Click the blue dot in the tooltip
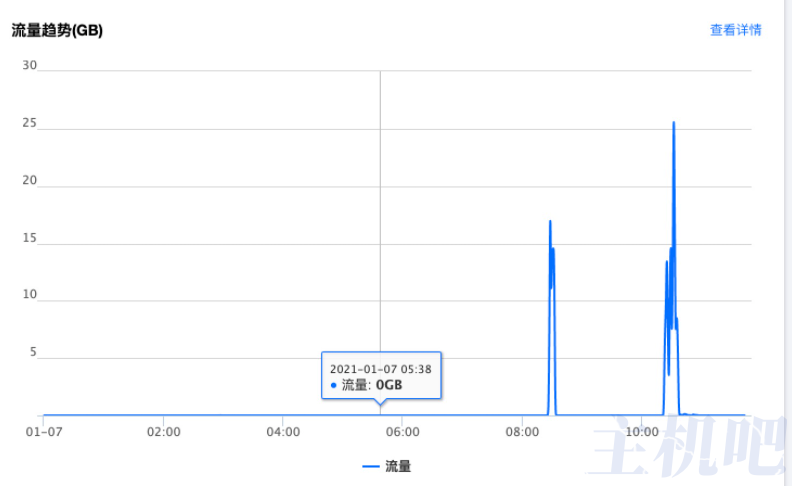Screen dimensions: 792x489 [333, 385]
